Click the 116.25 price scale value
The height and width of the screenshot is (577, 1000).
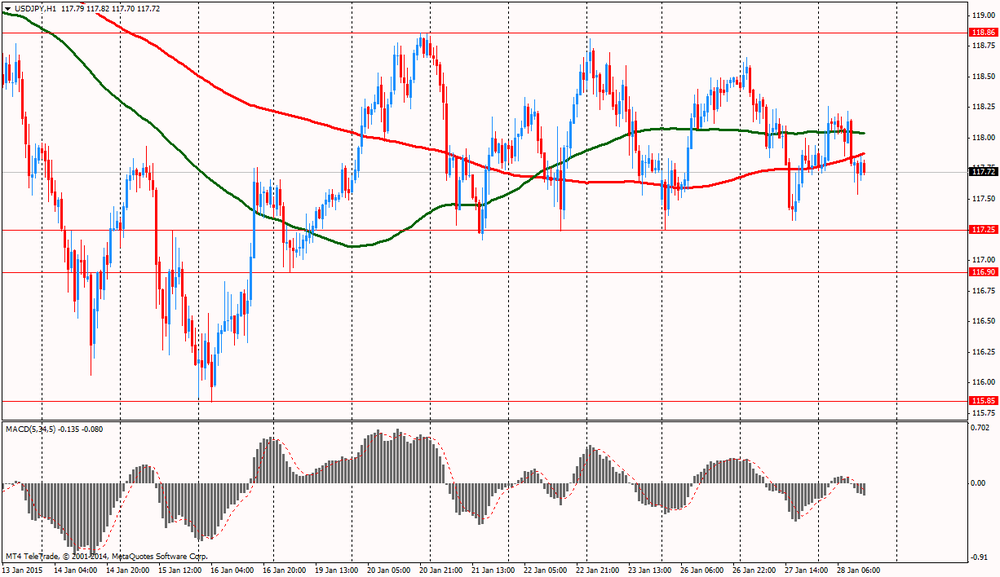coord(983,352)
